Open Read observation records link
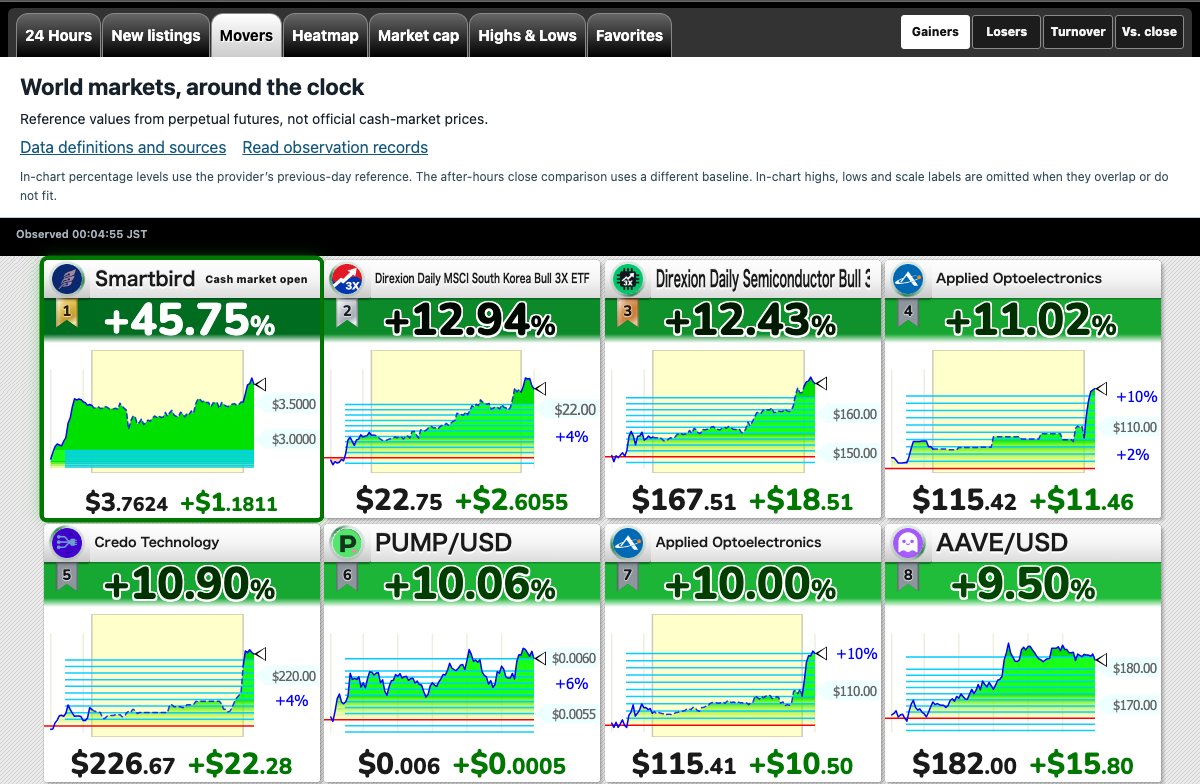The image size is (1200, 784). pyautogui.click(x=335, y=147)
